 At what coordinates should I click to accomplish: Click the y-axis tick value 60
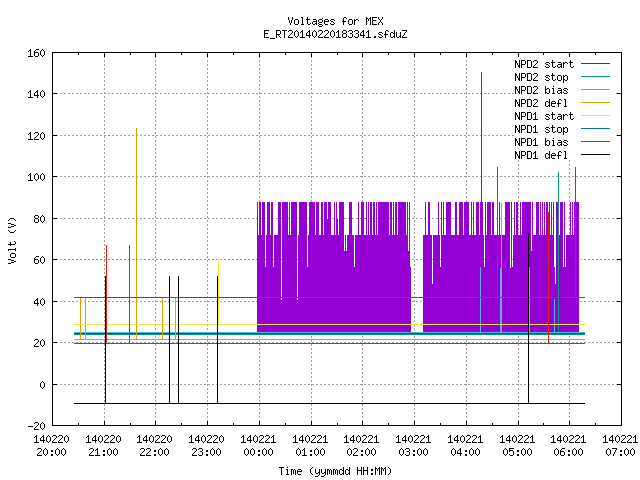39,260
